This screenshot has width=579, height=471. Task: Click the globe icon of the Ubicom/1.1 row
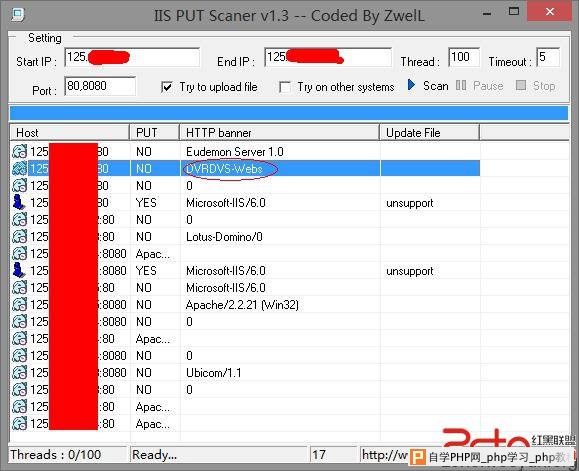19,372
